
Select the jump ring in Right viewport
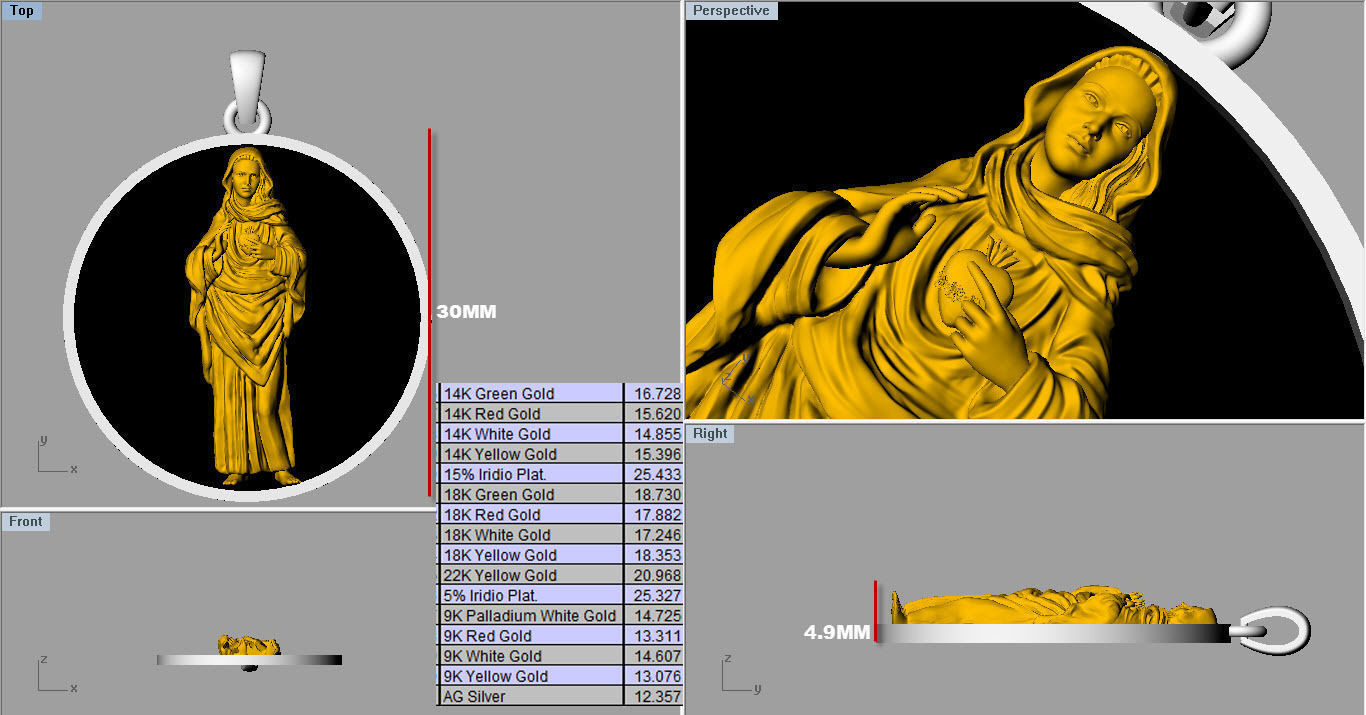click(x=1275, y=630)
